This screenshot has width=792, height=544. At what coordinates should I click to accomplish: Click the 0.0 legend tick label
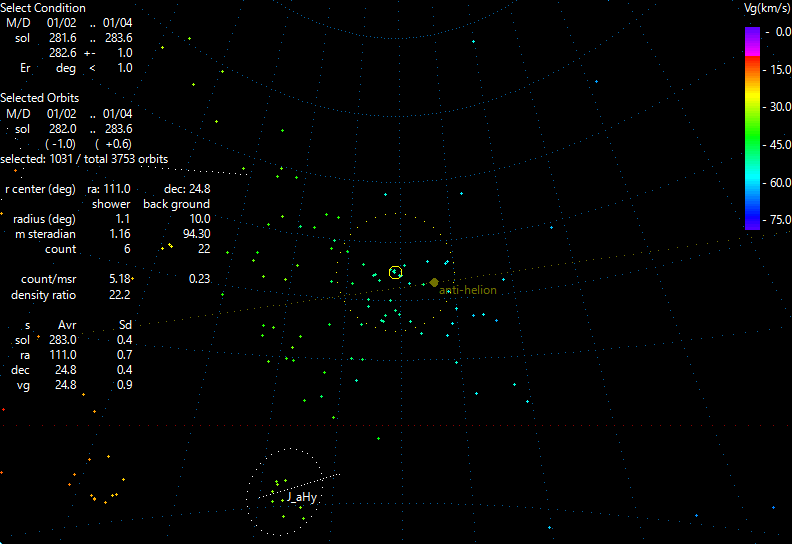click(x=783, y=32)
